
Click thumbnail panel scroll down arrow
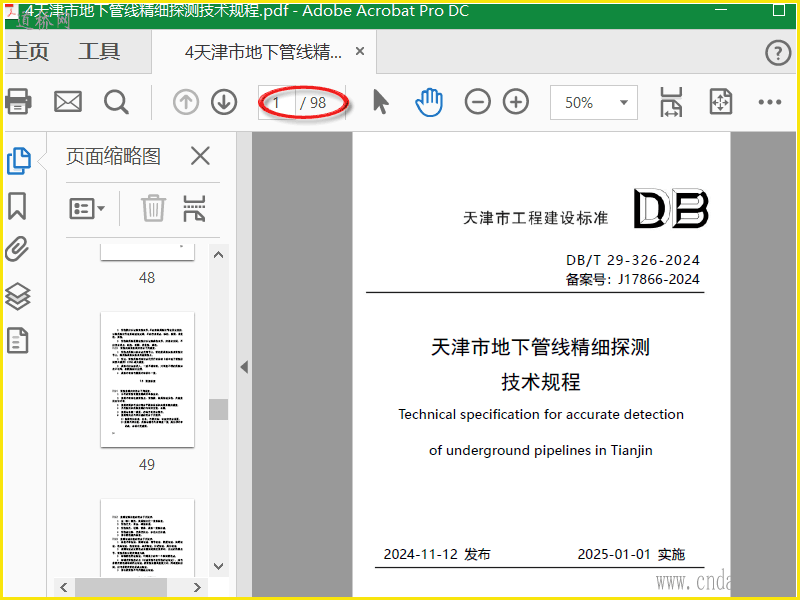click(218, 566)
